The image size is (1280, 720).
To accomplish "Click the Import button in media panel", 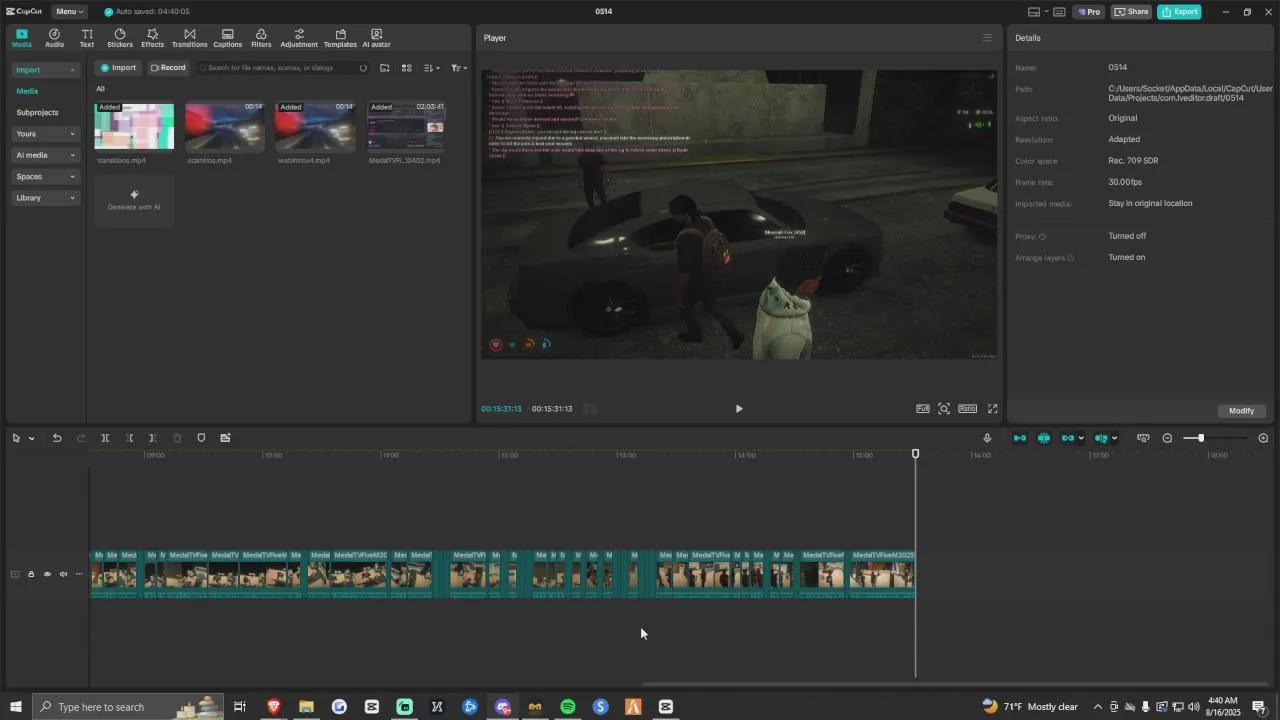I will [118, 68].
